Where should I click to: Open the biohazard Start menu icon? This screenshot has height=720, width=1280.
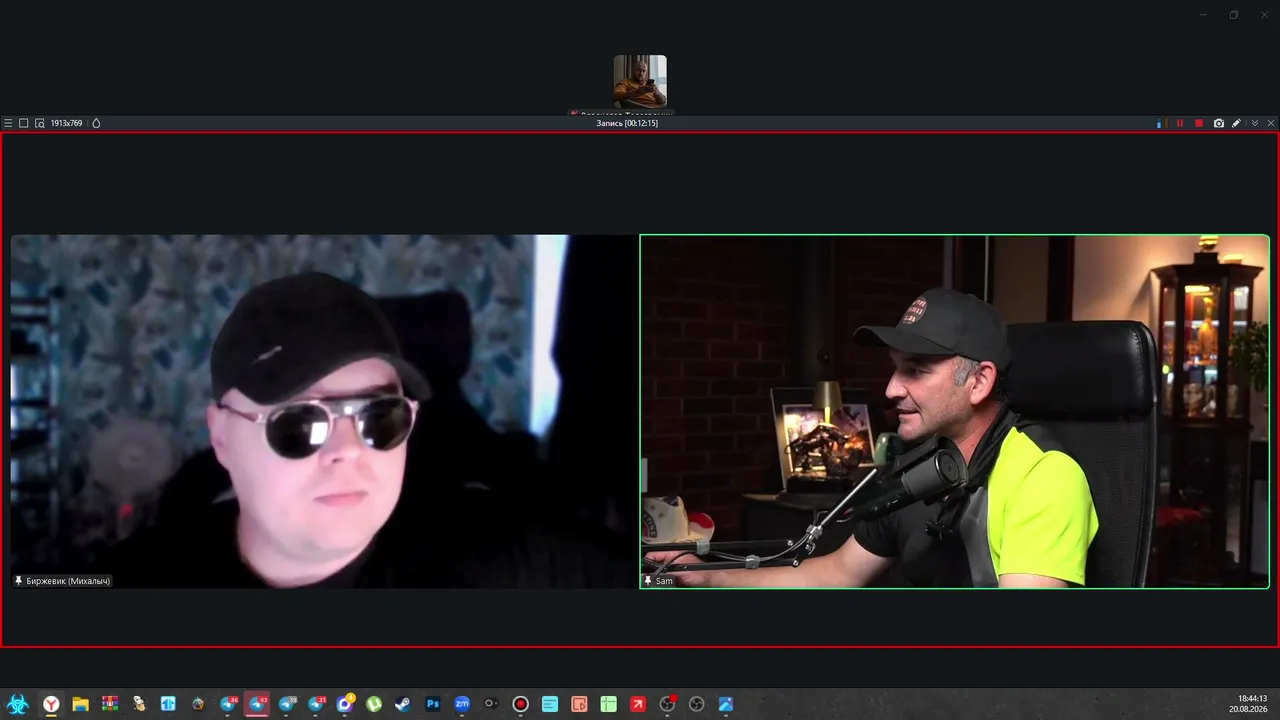(x=17, y=704)
